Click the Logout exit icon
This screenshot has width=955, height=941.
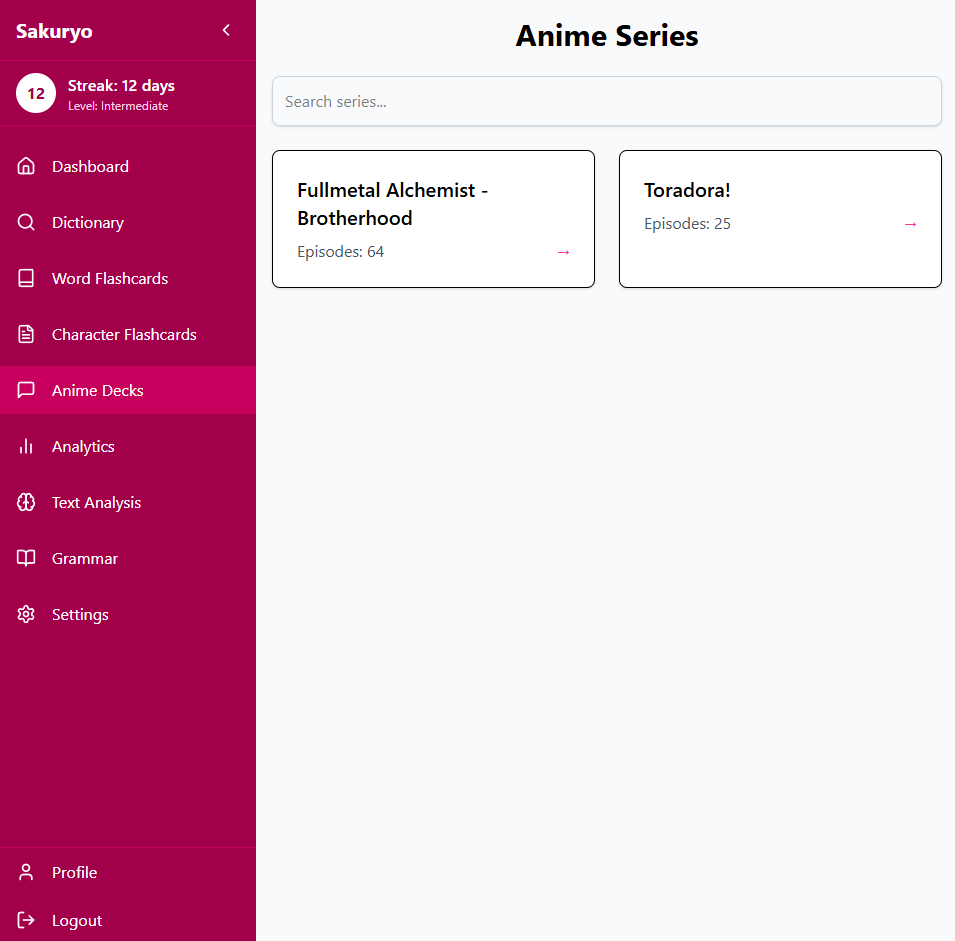pos(26,920)
